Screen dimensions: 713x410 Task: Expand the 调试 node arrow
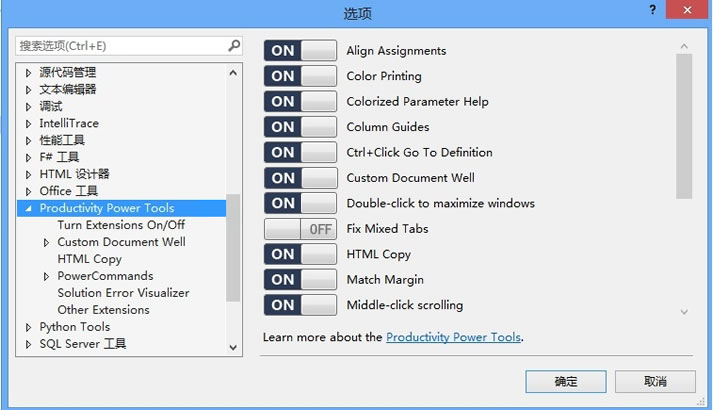tap(28, 107)
